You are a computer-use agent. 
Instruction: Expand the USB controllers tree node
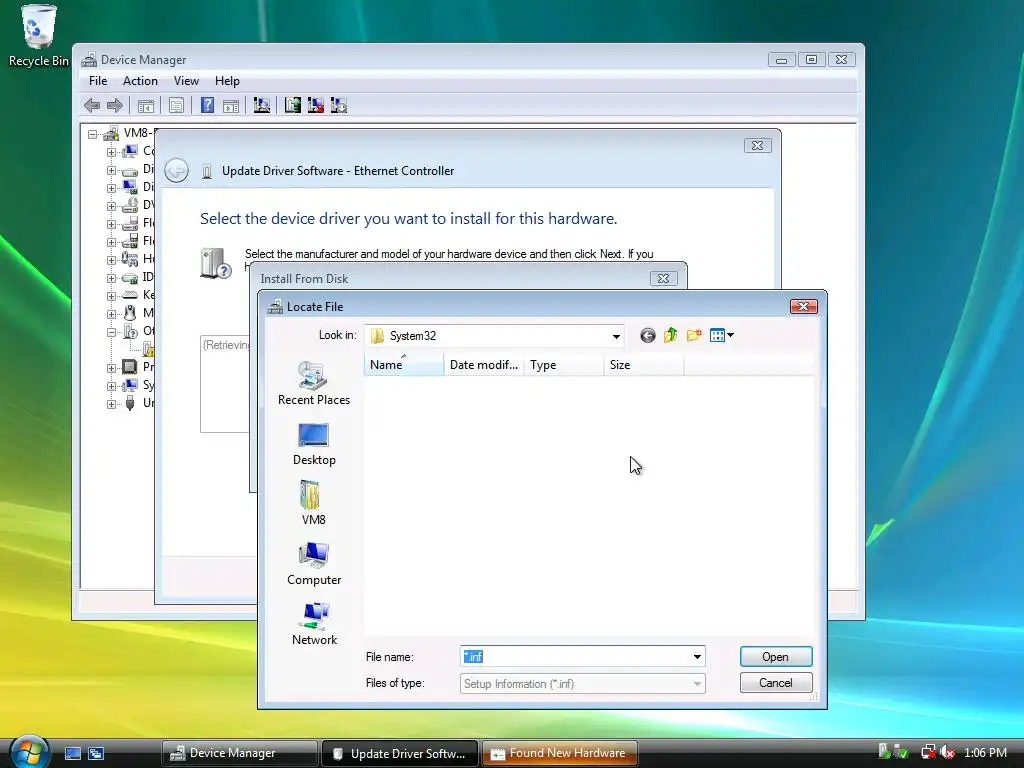click(111, 404)
